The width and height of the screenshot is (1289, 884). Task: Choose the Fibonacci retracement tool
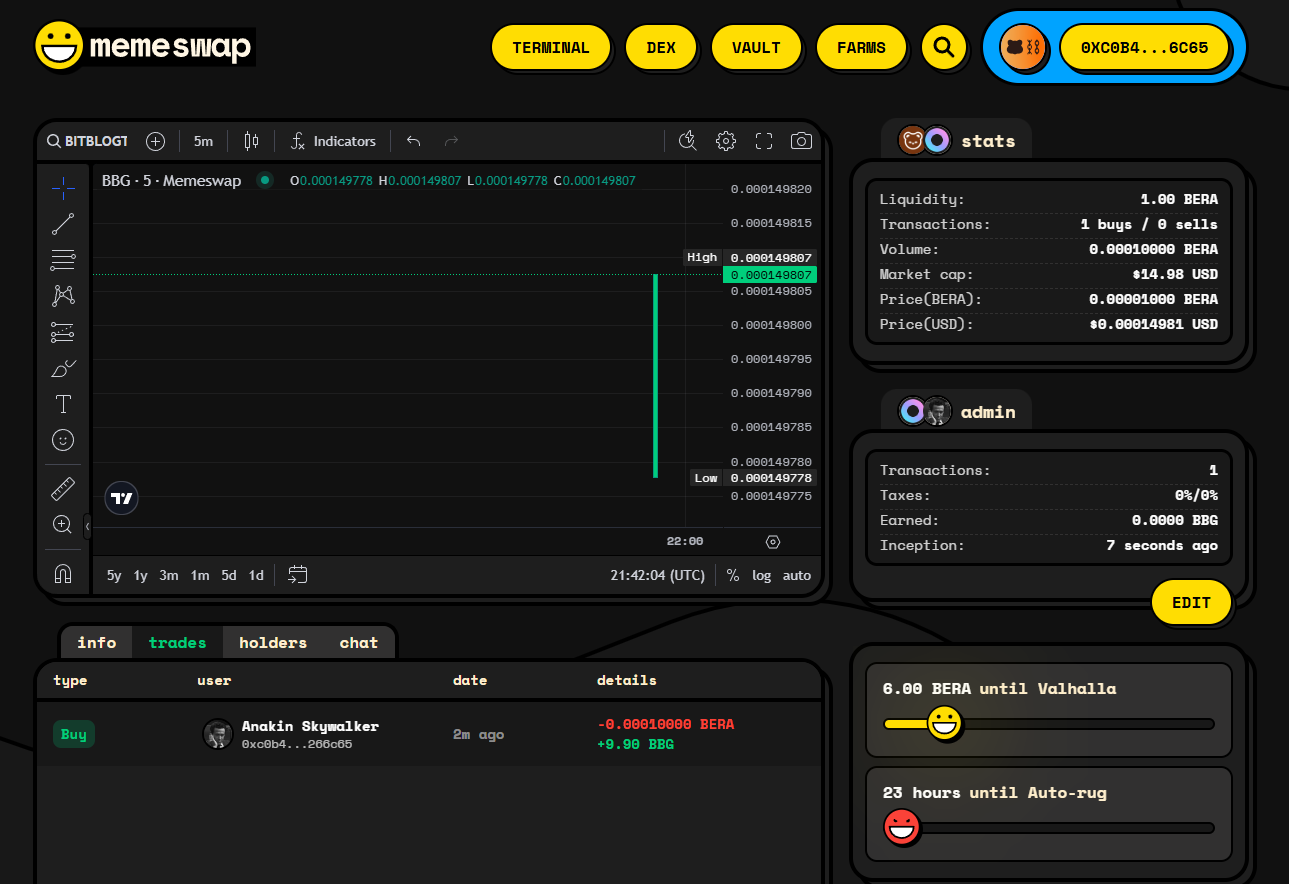(63, 260)
